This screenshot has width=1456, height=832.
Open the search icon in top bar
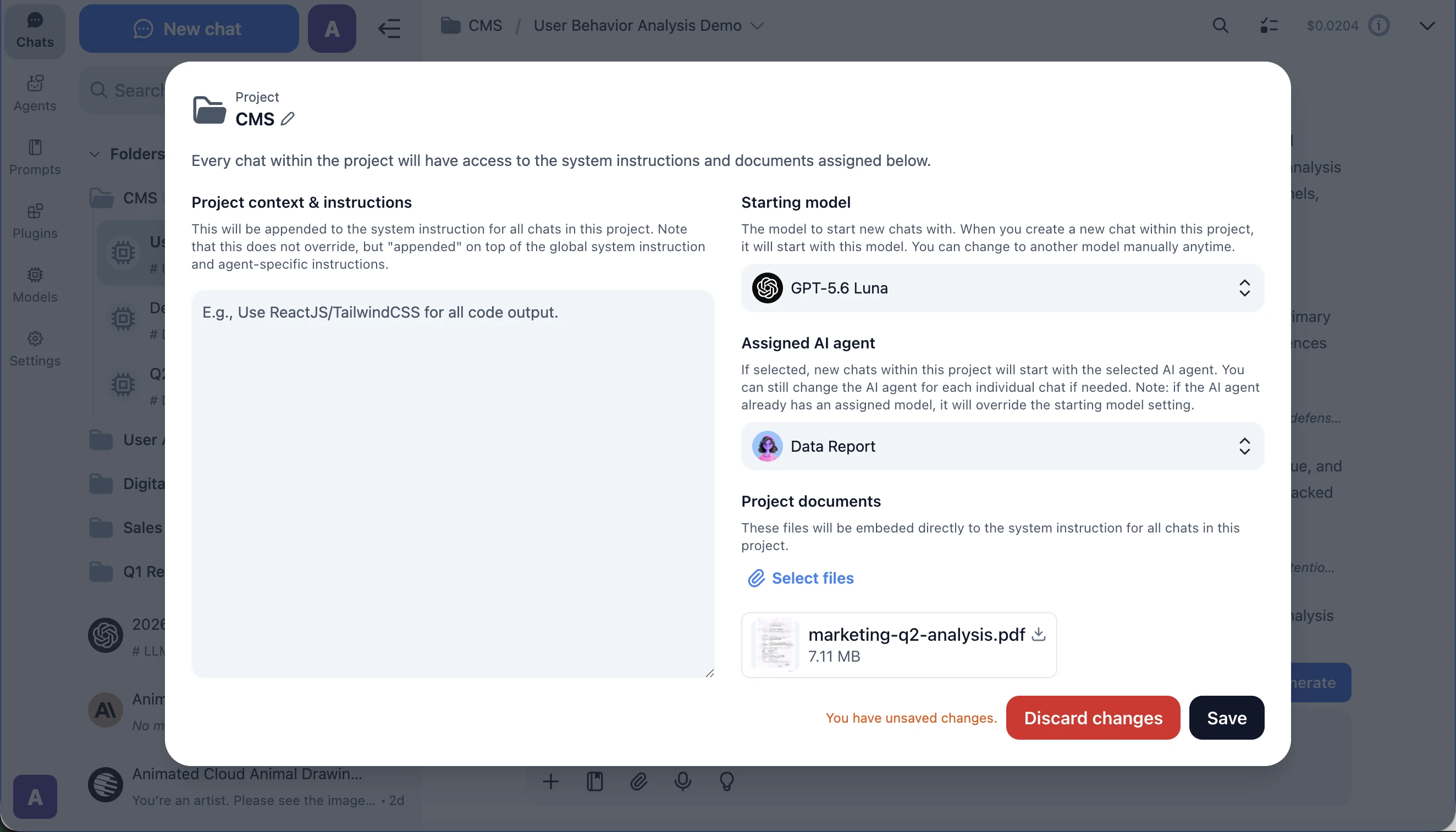[x=1221, y=26]
